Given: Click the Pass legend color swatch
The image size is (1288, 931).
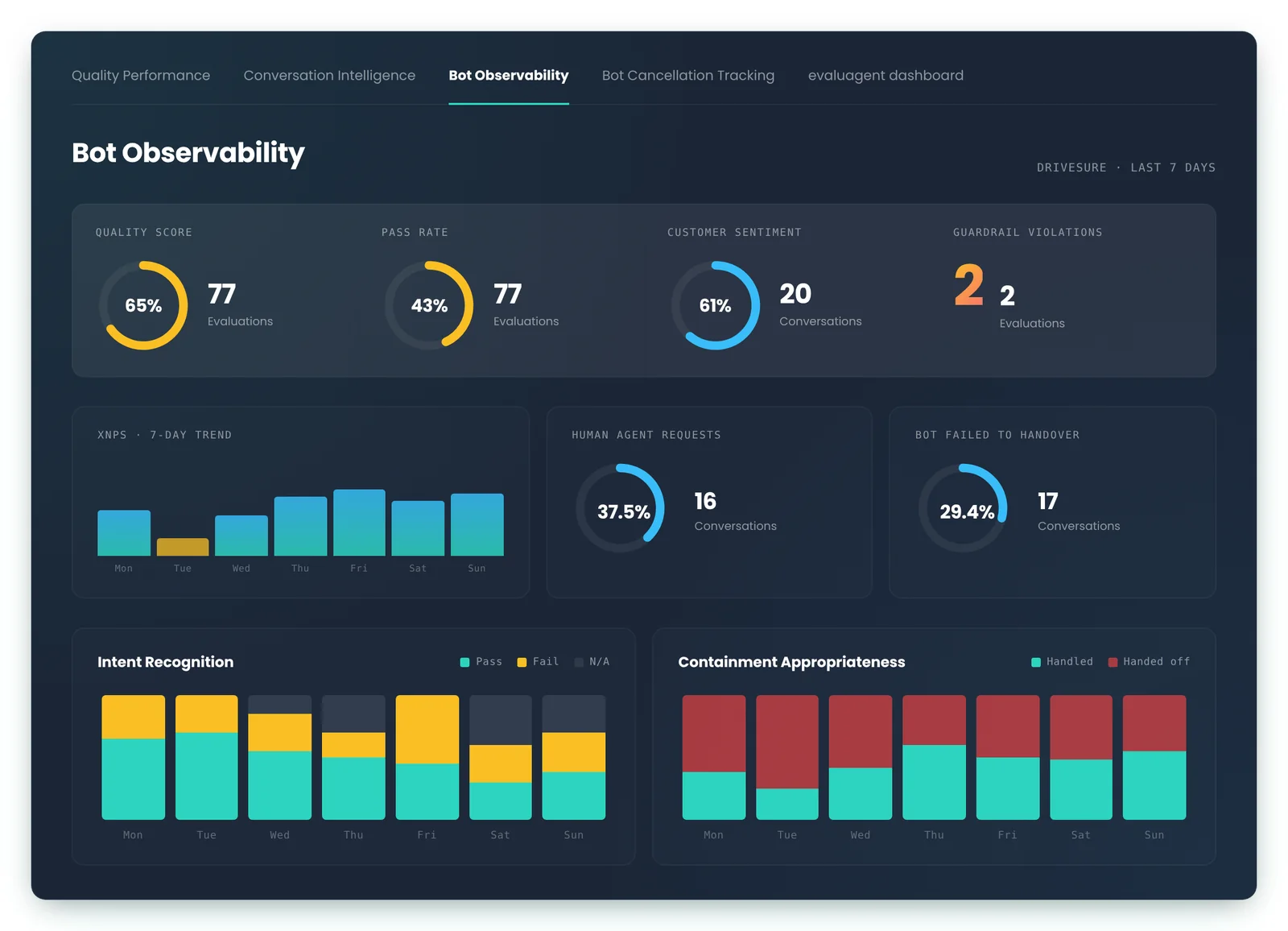Looking at the screenshot, I should coord(464,662).
